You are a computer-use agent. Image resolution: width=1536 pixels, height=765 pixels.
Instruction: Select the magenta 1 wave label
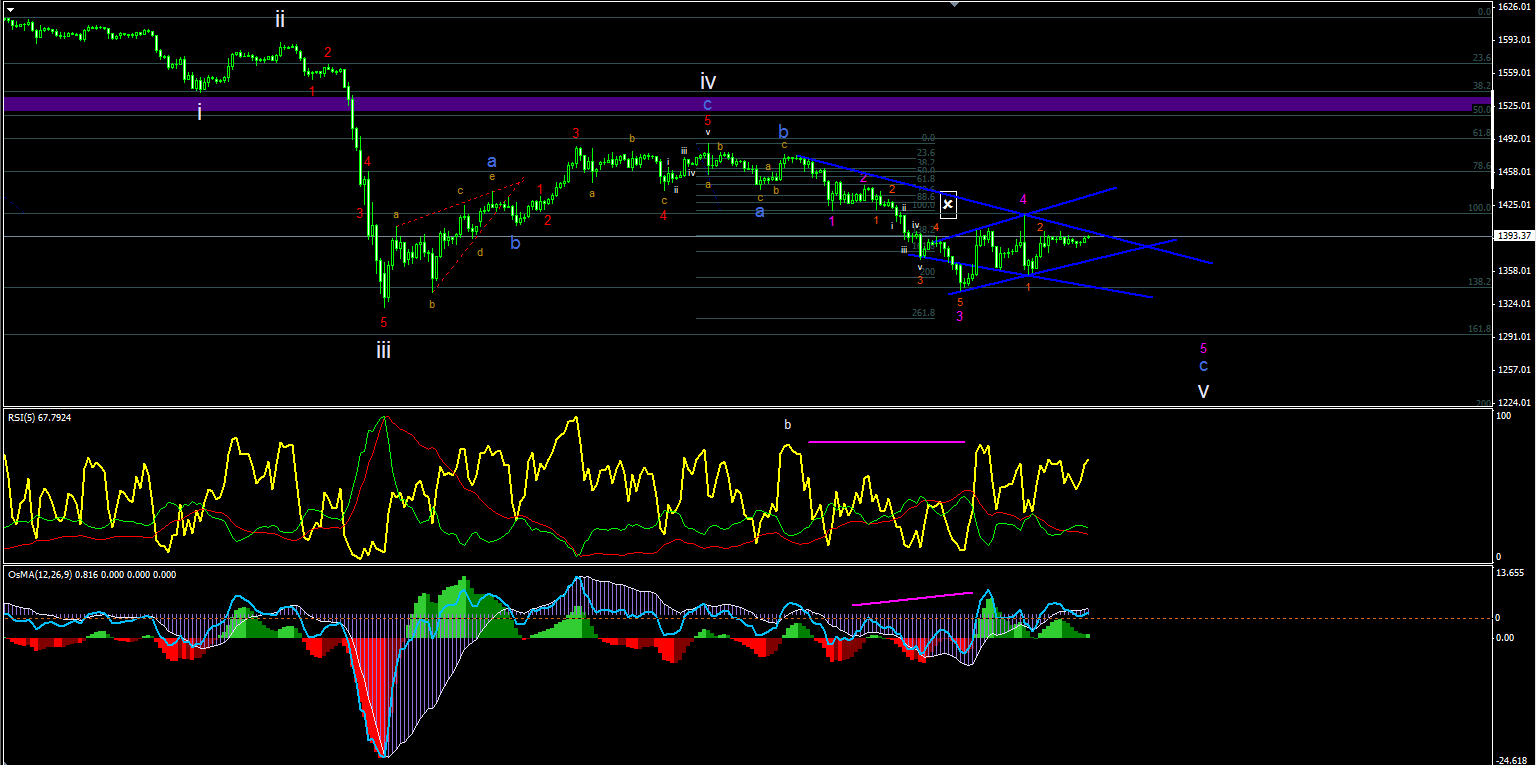click(832, 221)
